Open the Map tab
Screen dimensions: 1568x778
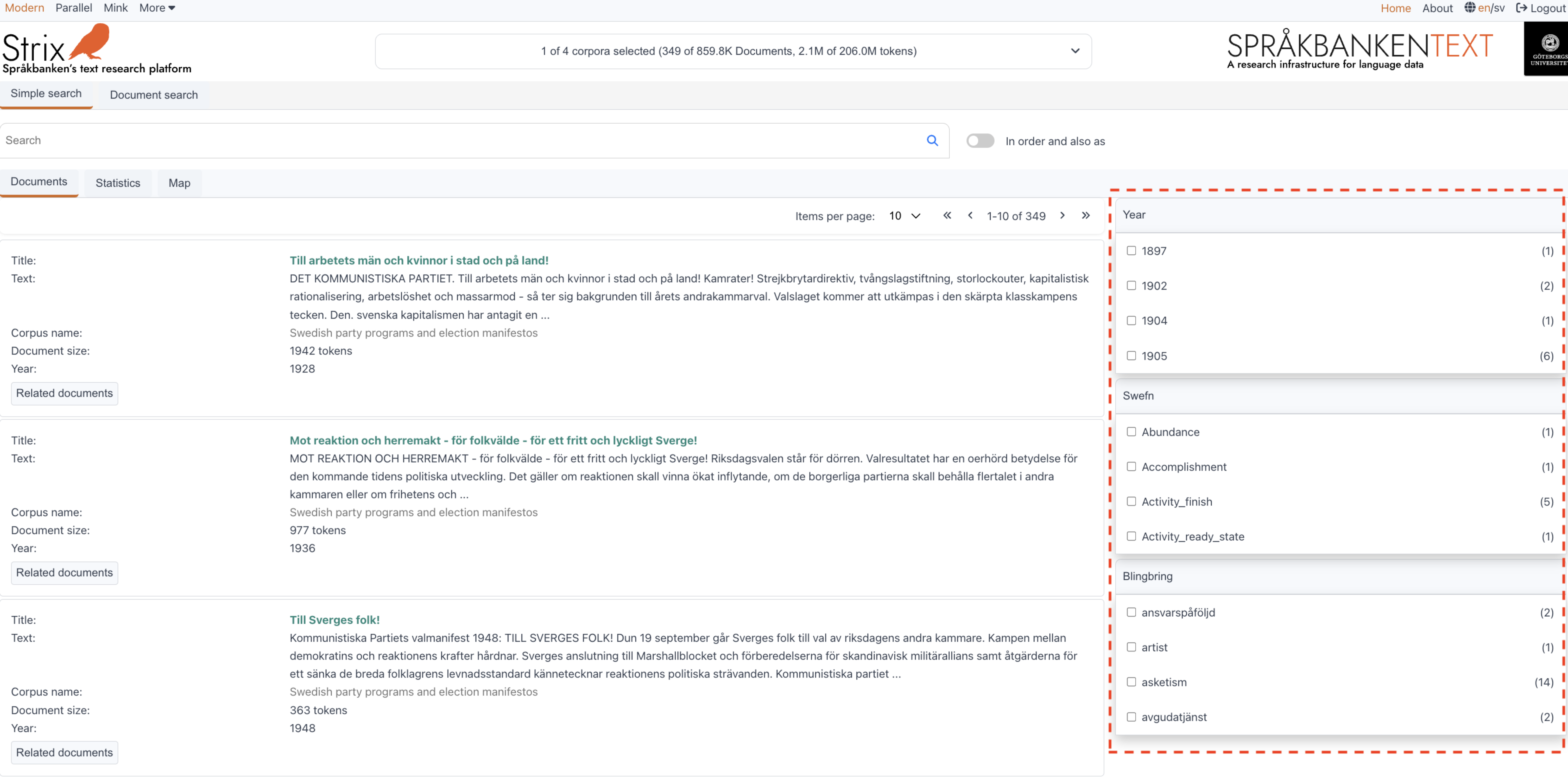(179, 183)
